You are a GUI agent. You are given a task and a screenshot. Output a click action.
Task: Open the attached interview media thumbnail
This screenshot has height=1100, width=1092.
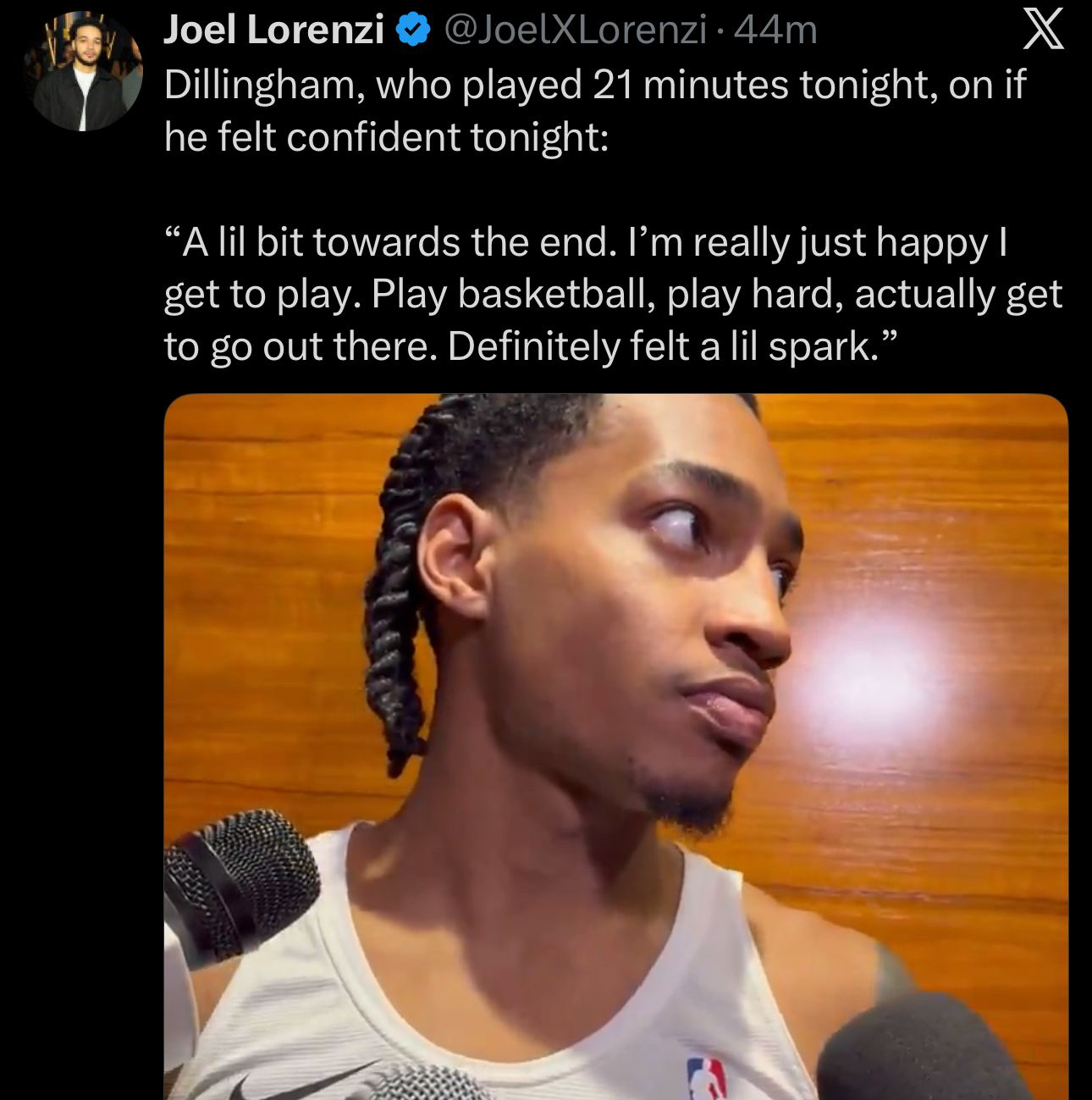(x=615, y=747)
